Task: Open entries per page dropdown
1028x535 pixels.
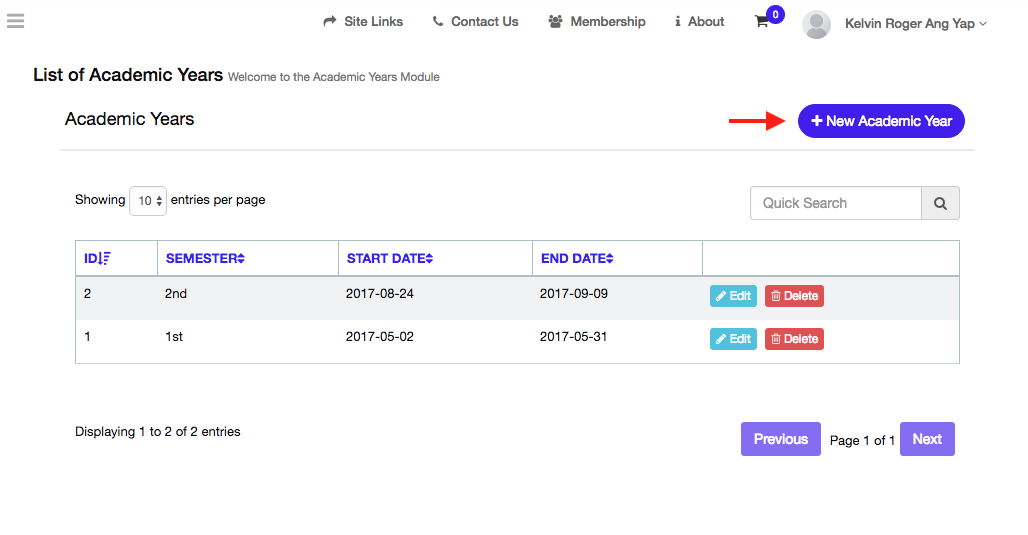Action: pyautogui.click(x=147, y=201)
